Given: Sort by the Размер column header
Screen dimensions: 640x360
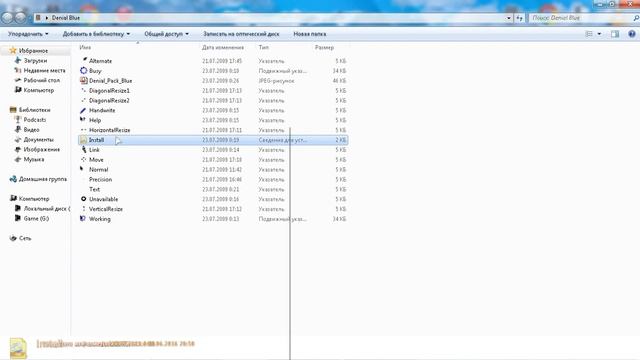Looking at the screenshot, I should click(324, 47).
